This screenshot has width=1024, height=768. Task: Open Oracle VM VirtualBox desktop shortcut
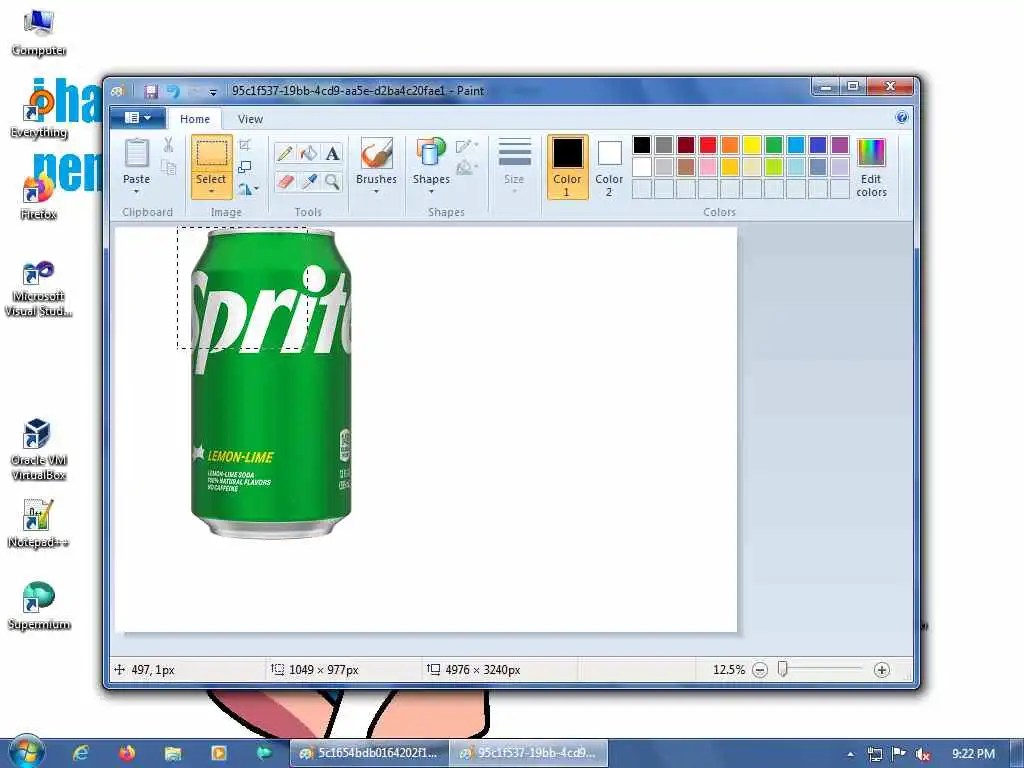pos(39,449)
